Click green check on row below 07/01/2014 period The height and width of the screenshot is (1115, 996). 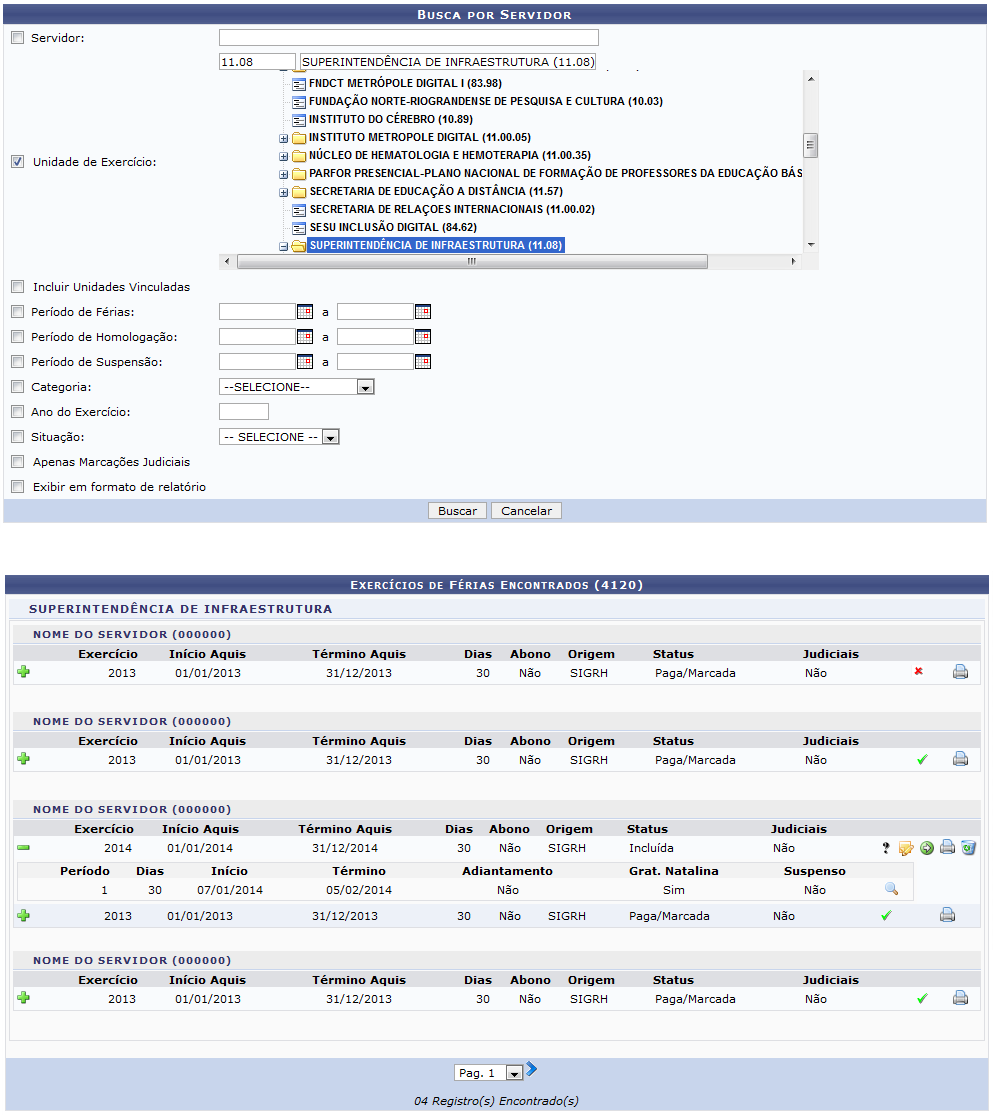(886, 916)
